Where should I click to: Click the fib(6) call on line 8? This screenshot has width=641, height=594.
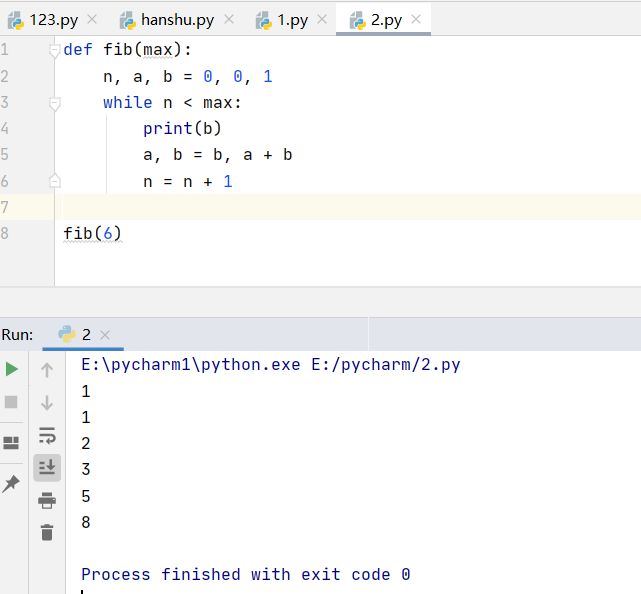[92, 233]
